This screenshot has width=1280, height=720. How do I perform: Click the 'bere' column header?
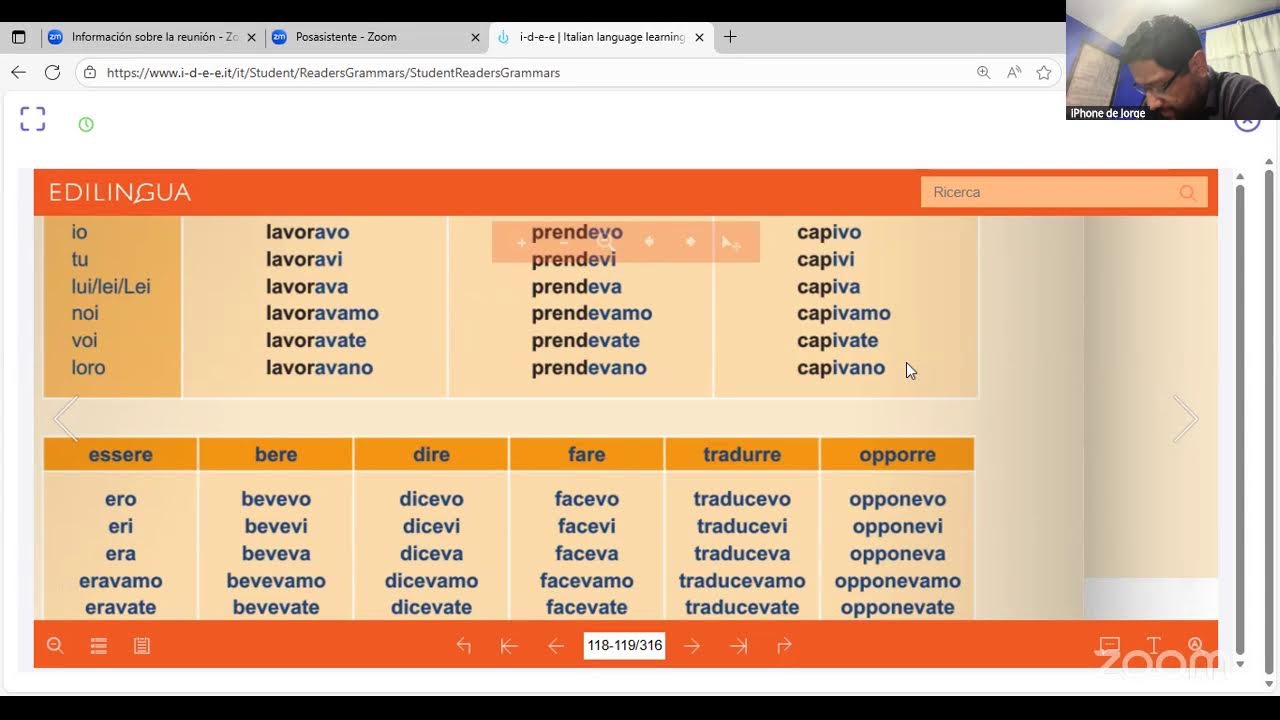pos(276,454)
